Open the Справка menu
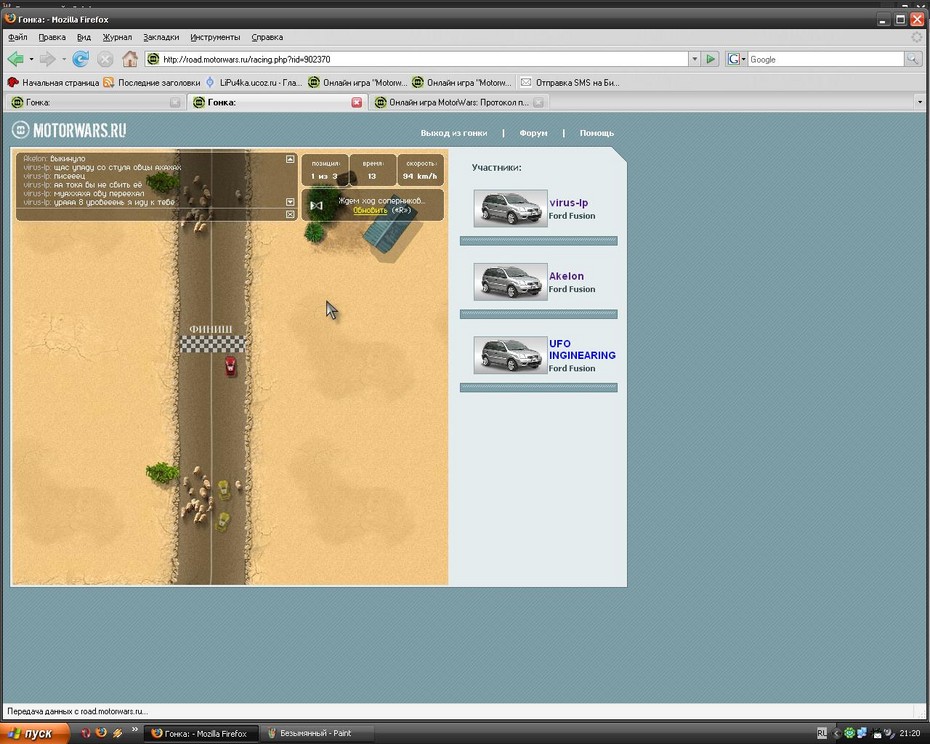930x744 pixels. [267, 37]
